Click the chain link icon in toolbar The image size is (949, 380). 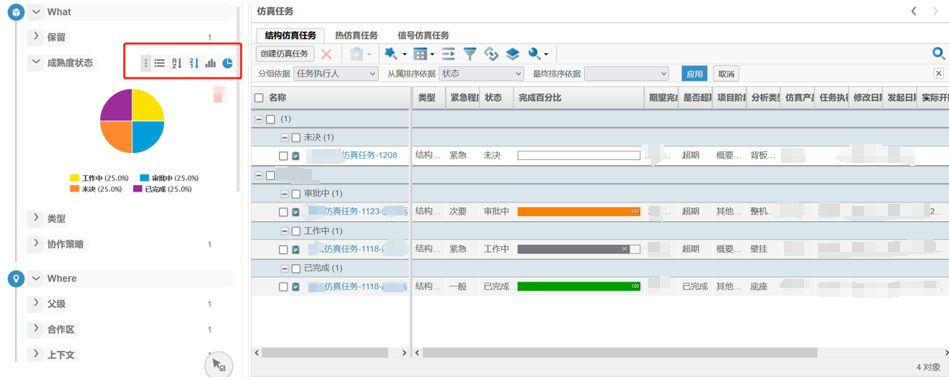pos(491,54)
